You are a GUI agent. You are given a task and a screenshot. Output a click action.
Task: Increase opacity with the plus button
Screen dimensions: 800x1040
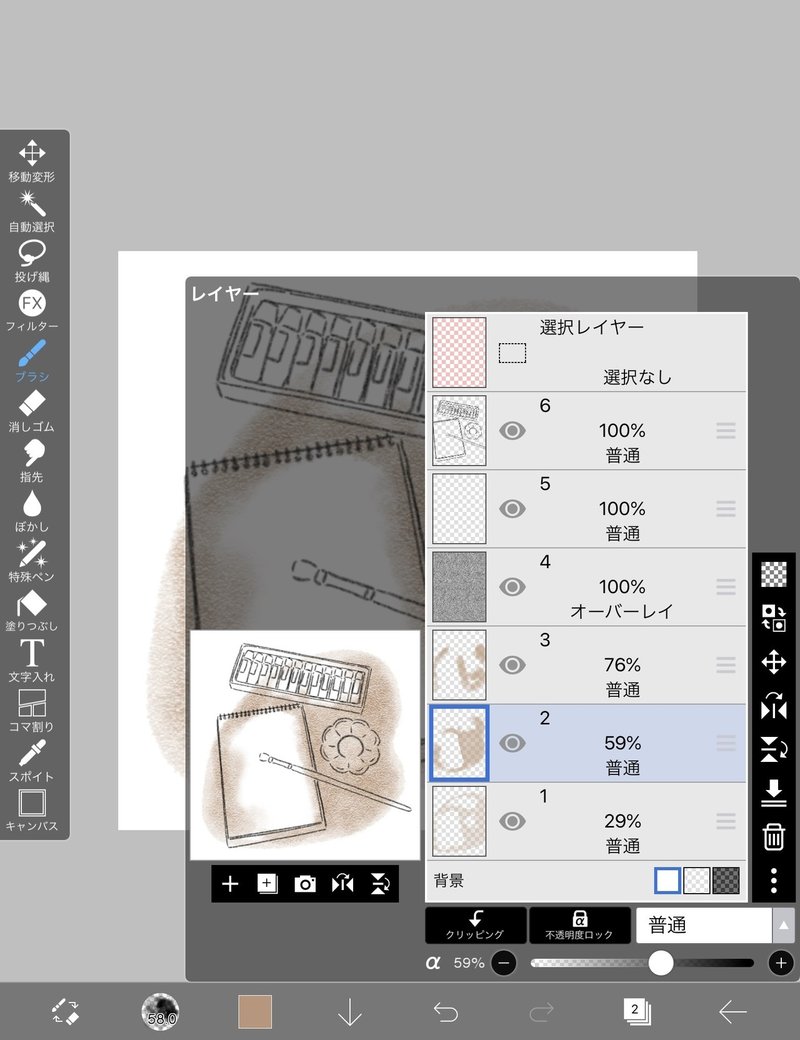click(x=781, y=962)
